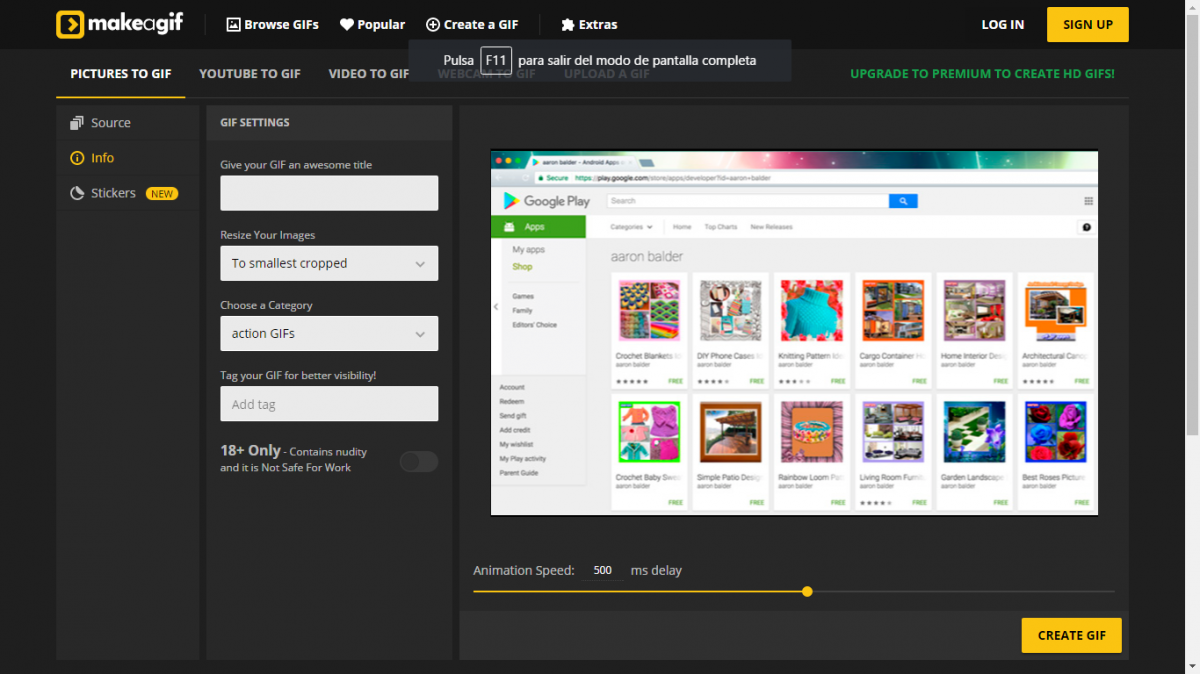
Task: Click the GIF preview image
Action: tap(794, 333)
